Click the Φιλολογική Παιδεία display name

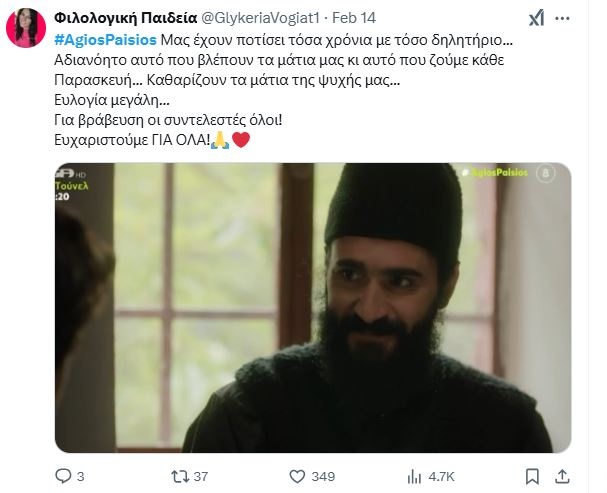126,18
